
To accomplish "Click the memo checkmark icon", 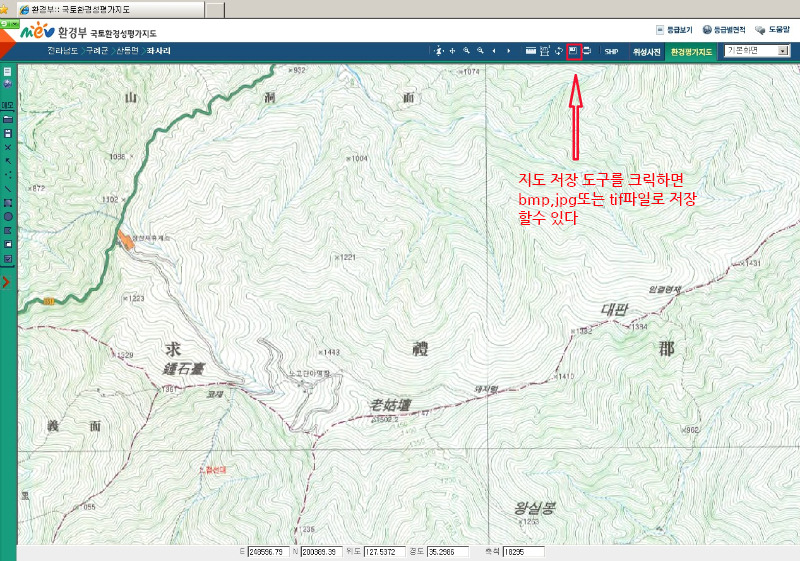I will (x=8, y=259).
